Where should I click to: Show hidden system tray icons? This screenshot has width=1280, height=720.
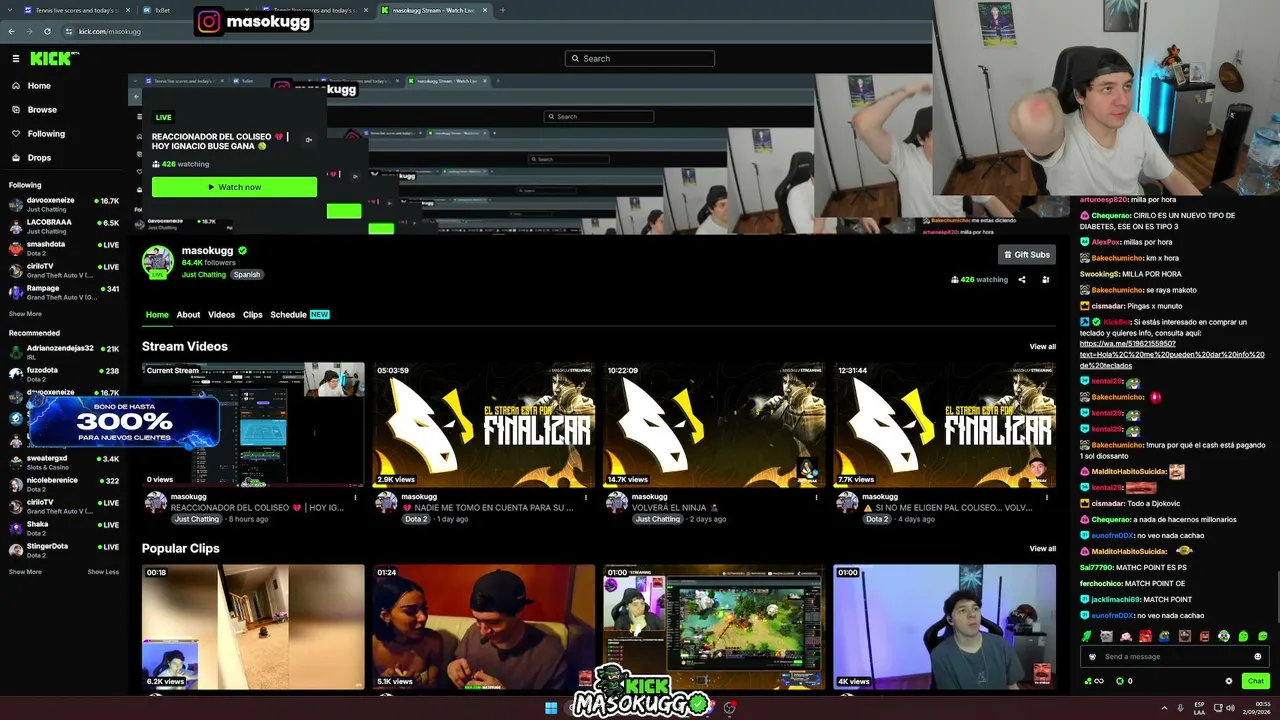point(1164,708)
